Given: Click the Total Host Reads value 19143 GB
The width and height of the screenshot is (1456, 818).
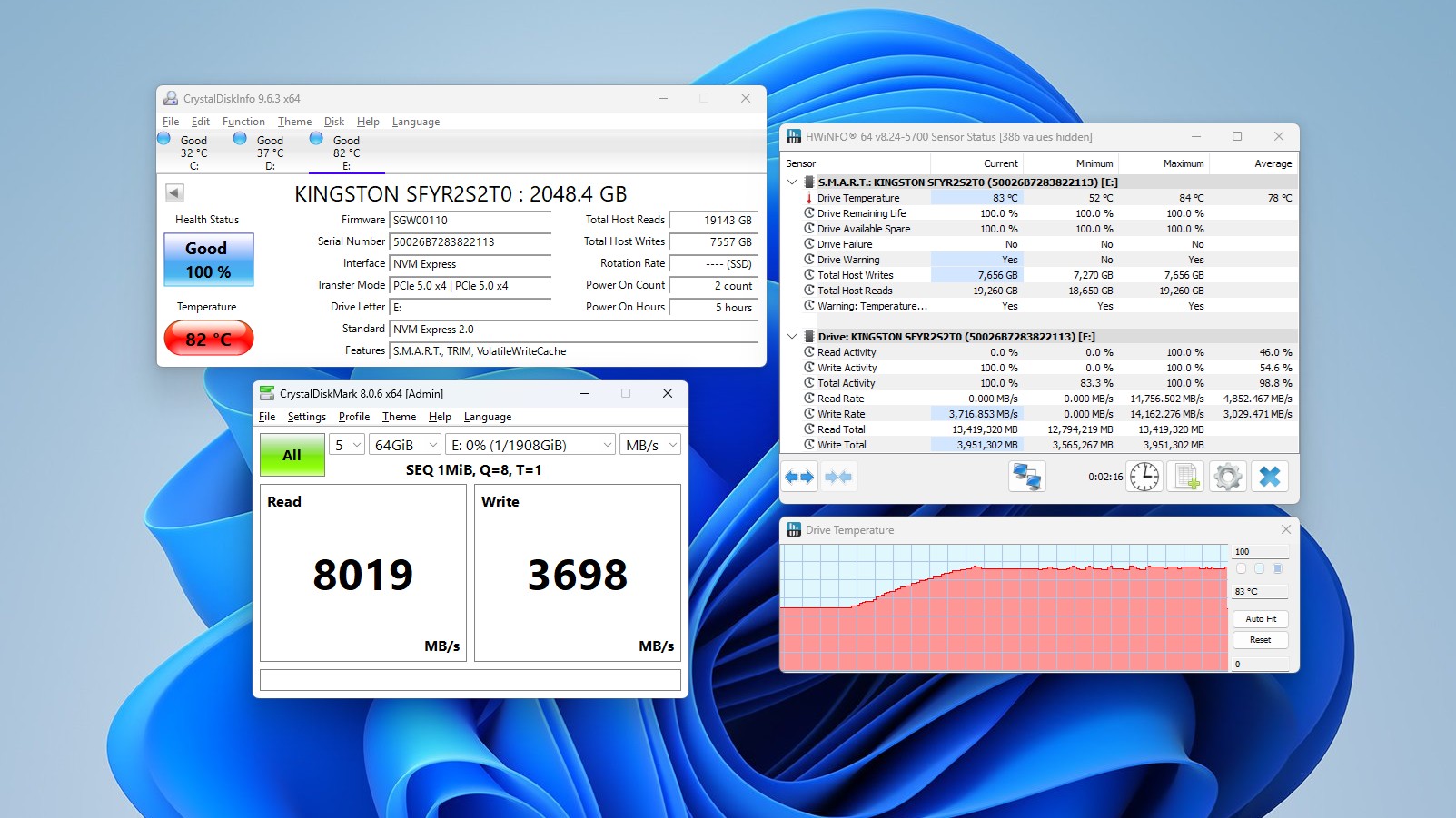Looking at the screenshot, I should pos(713,220).
